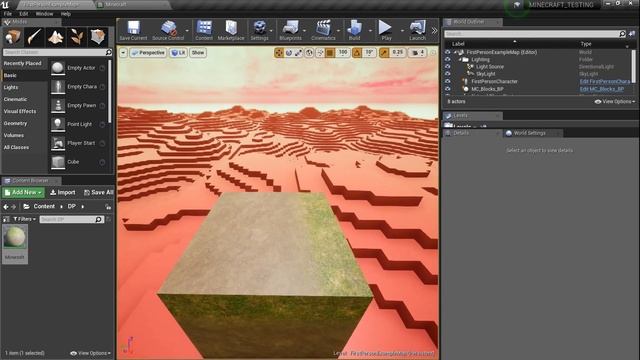Open the viewport Show menu
Screen dimensions: 640x360
[x=198, y=53]
